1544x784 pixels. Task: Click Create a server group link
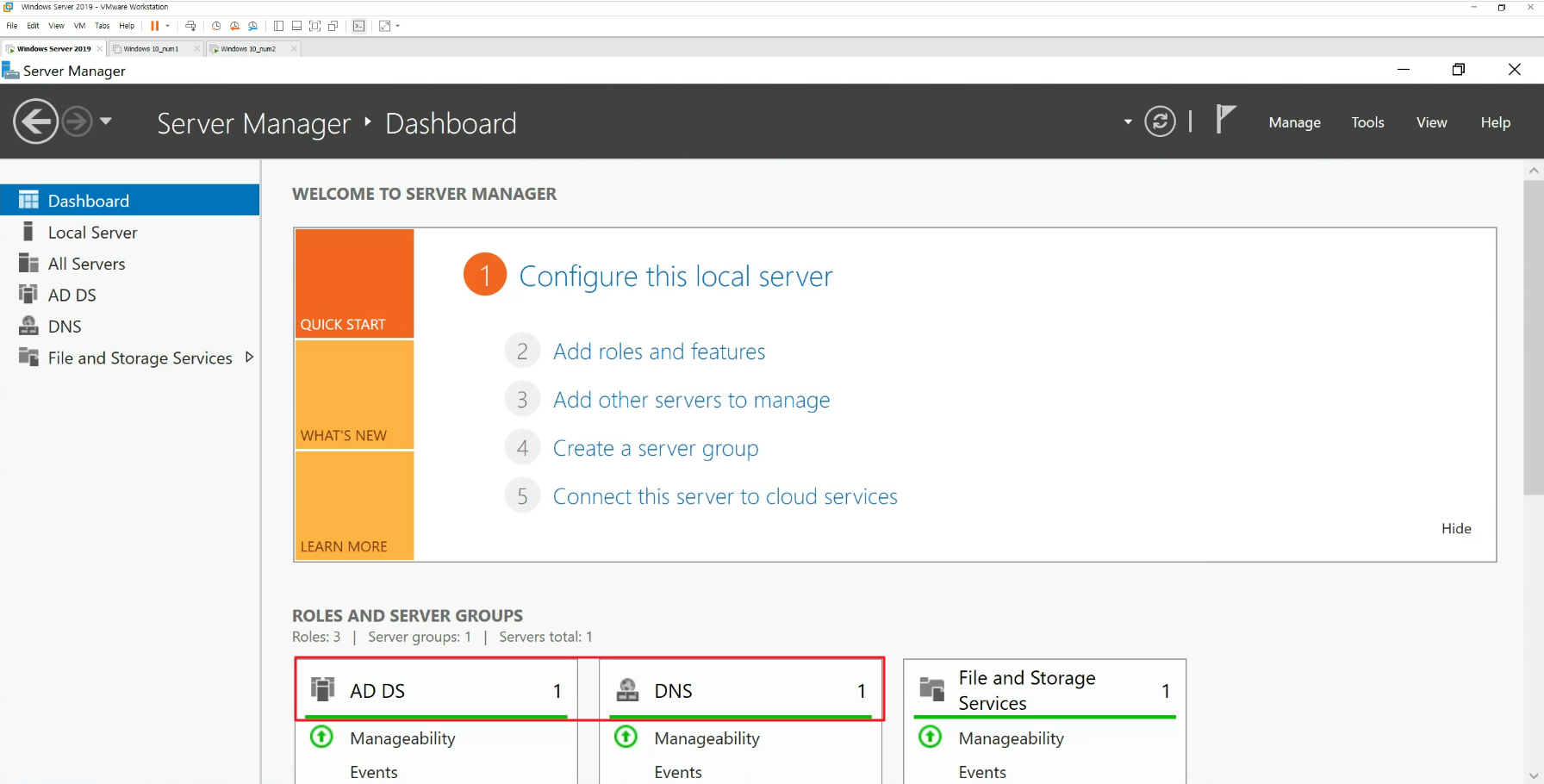[x=656, y=448]
